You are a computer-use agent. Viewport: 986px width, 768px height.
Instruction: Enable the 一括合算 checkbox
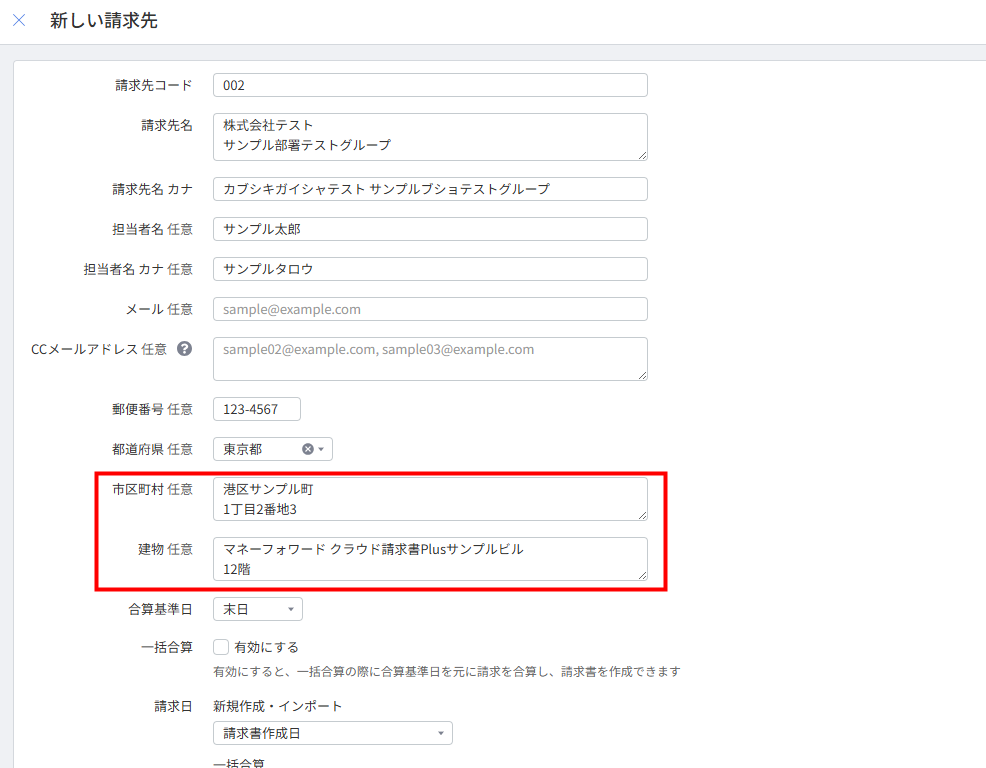pos(222,647)
